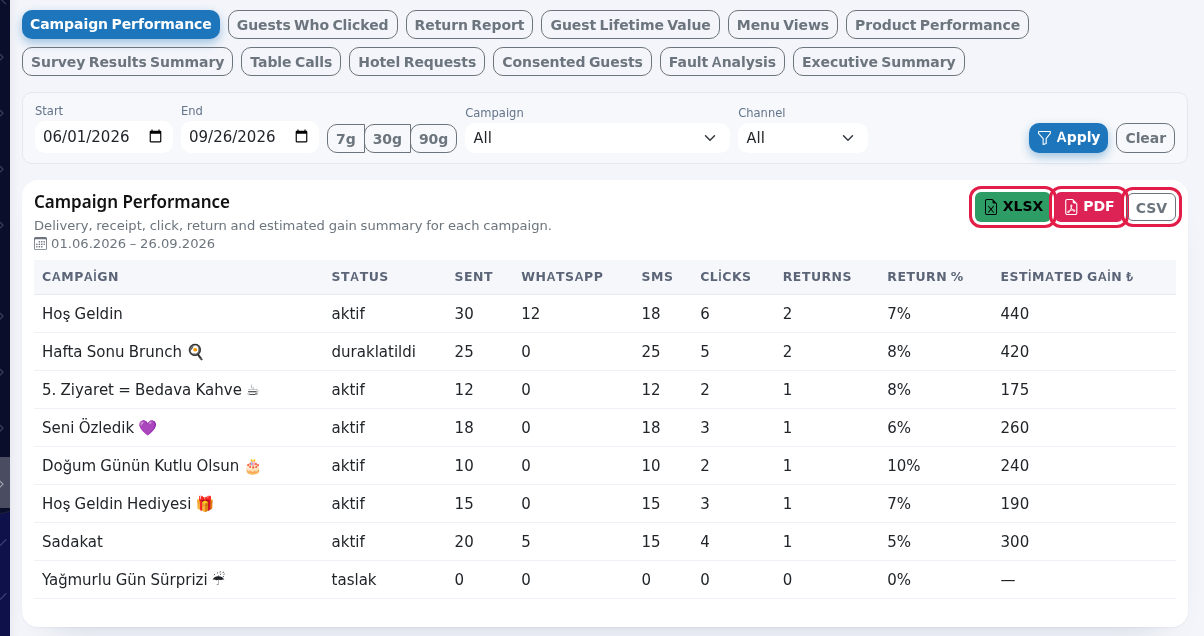Select the Seni Özledik campaign name
The width and height of the screenshot is (1204, 636).
pos(100,428)
